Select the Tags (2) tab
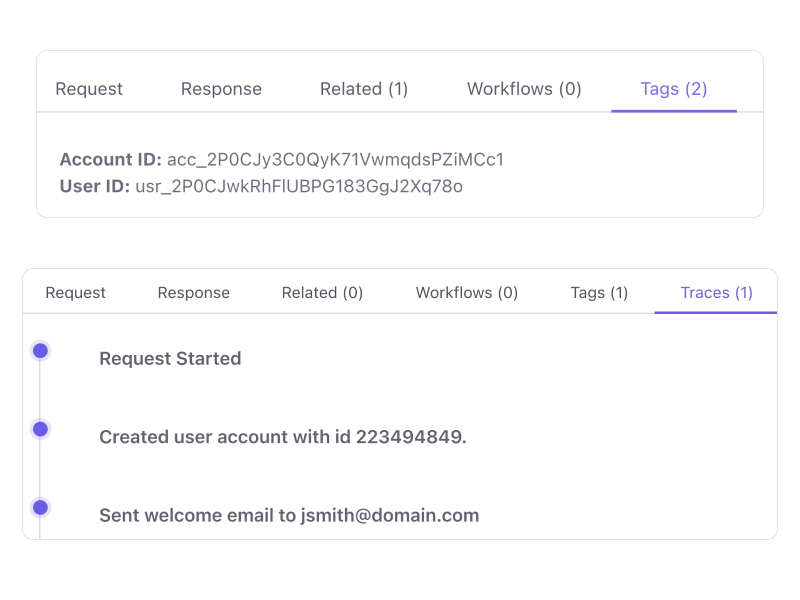This screenshot has width=800, height=600. coord(674,89)
